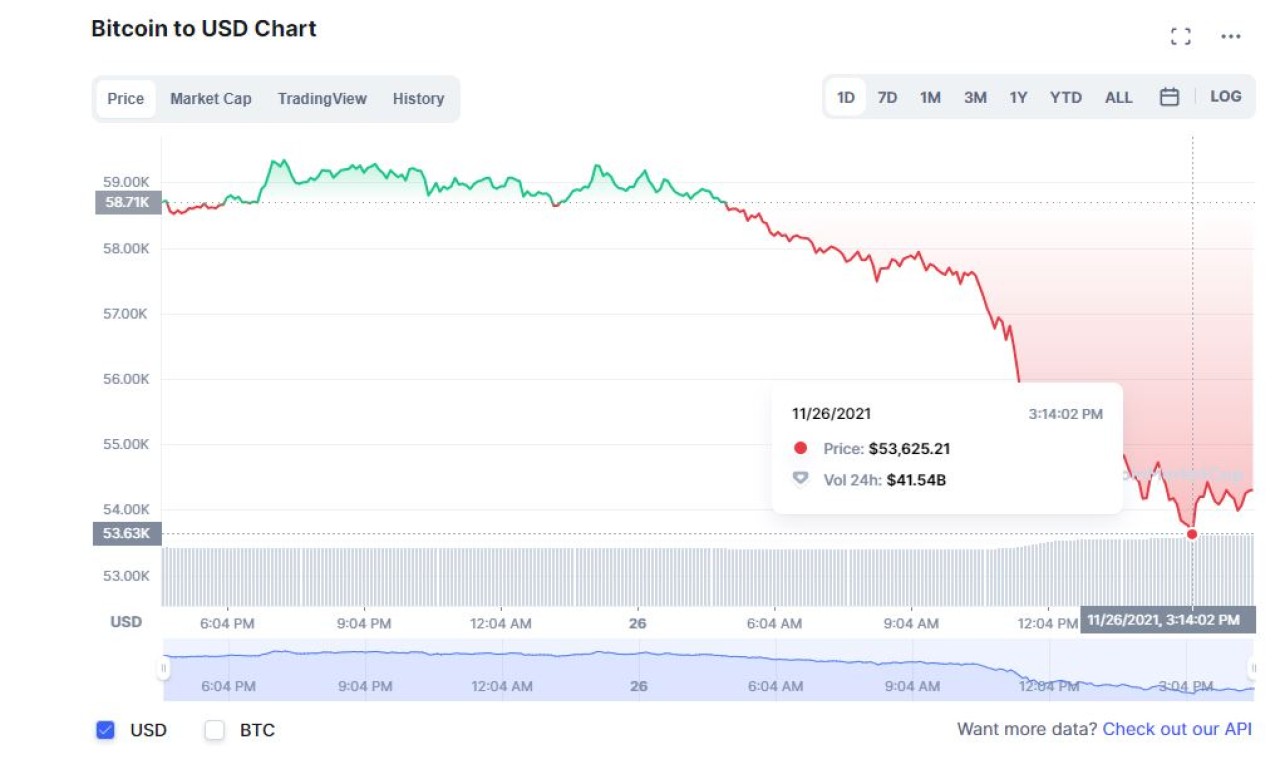Show the YTD chart view
The height and width of the screenshot is (784, 1280).
[x=1066, y=96]
